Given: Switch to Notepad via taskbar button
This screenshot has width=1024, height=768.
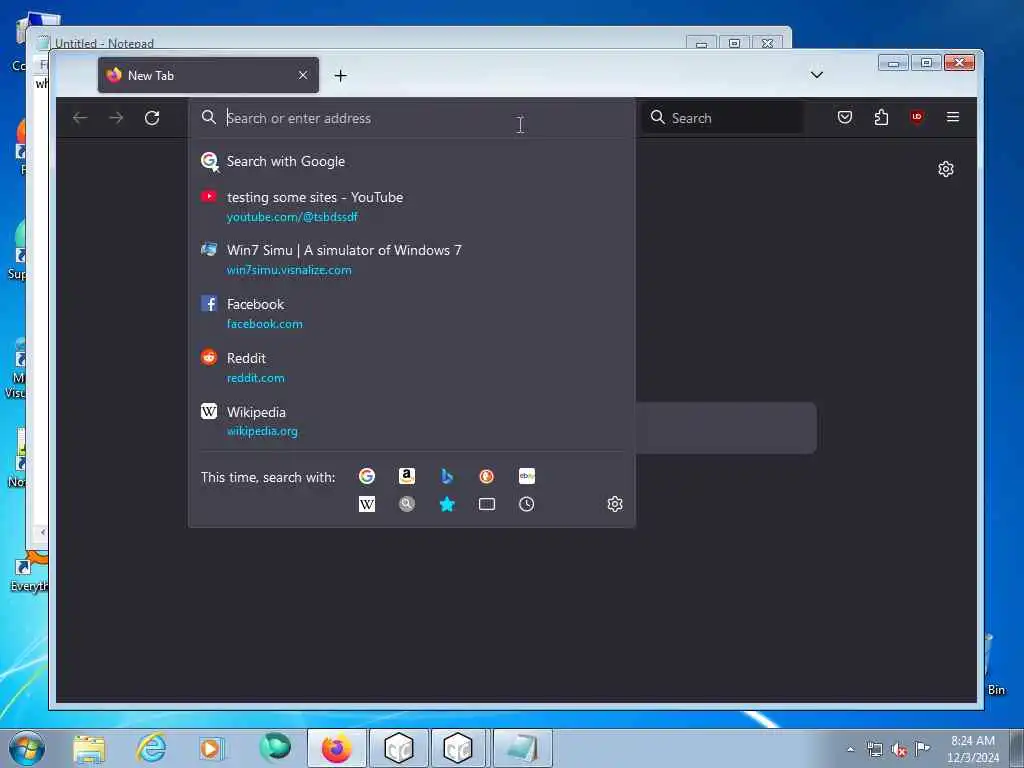Looking at the screenshot, I should [522, 748].
